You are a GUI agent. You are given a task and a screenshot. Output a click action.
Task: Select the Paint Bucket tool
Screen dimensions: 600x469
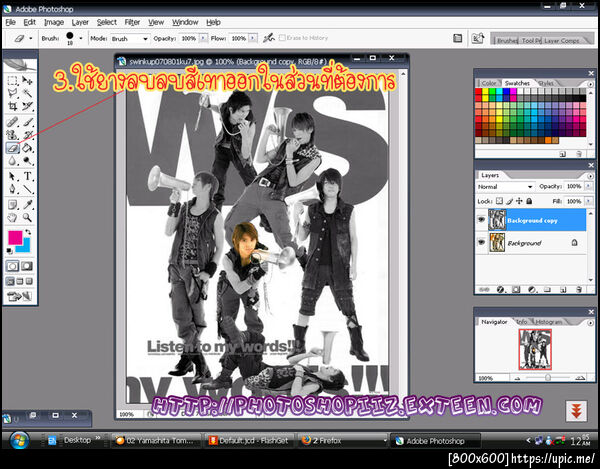click(27, 148)
